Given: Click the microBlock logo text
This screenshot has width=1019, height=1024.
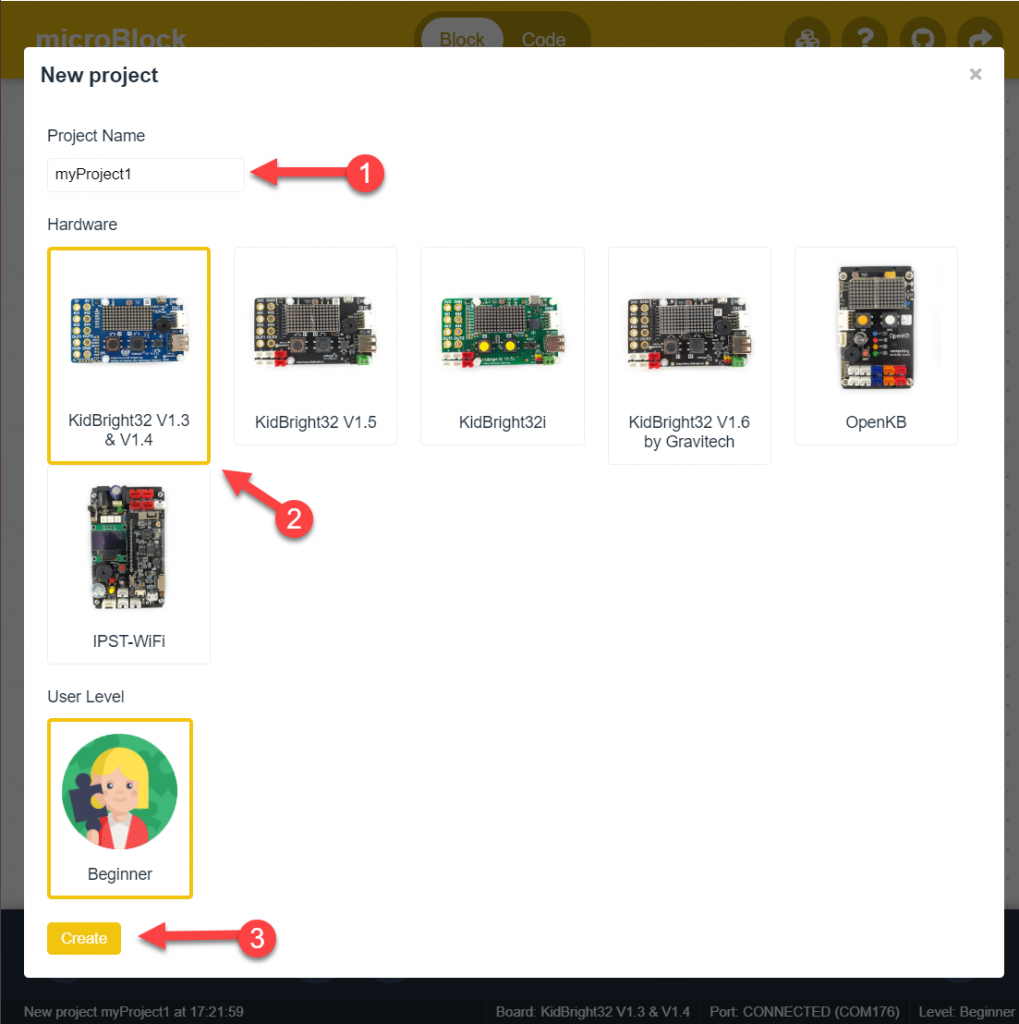Looking at the screenshot, I should click(x=110, y=38).
